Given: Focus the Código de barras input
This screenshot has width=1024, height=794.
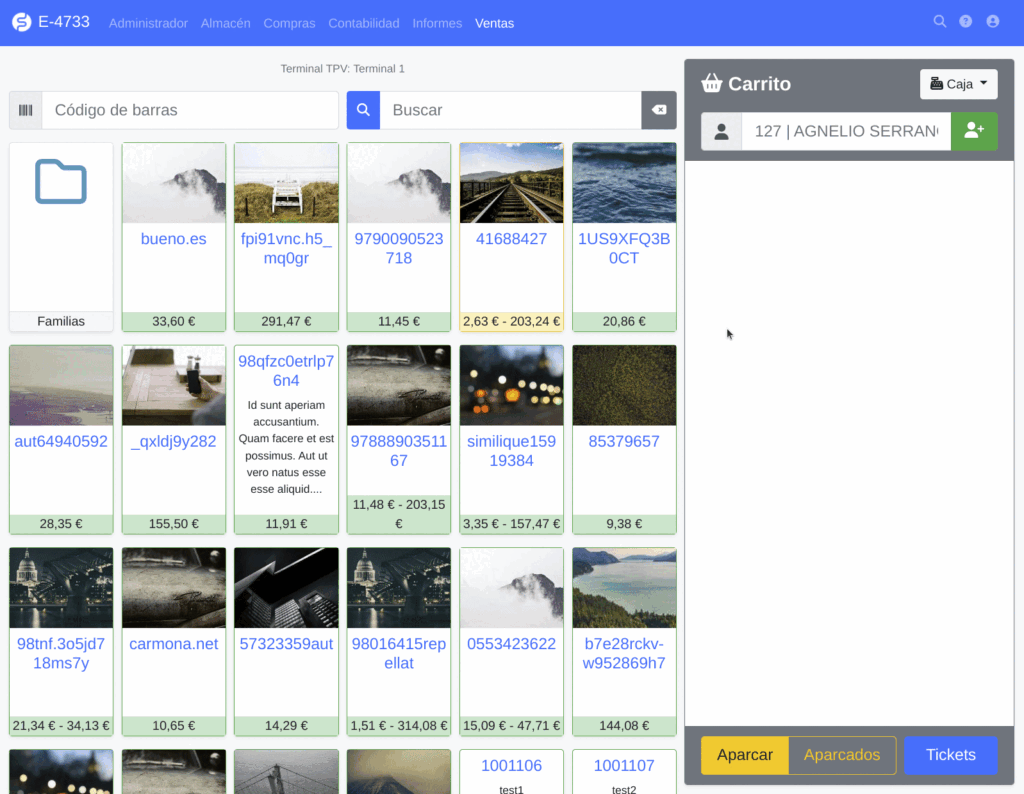Looking at the screenshot, I should 190,110.
